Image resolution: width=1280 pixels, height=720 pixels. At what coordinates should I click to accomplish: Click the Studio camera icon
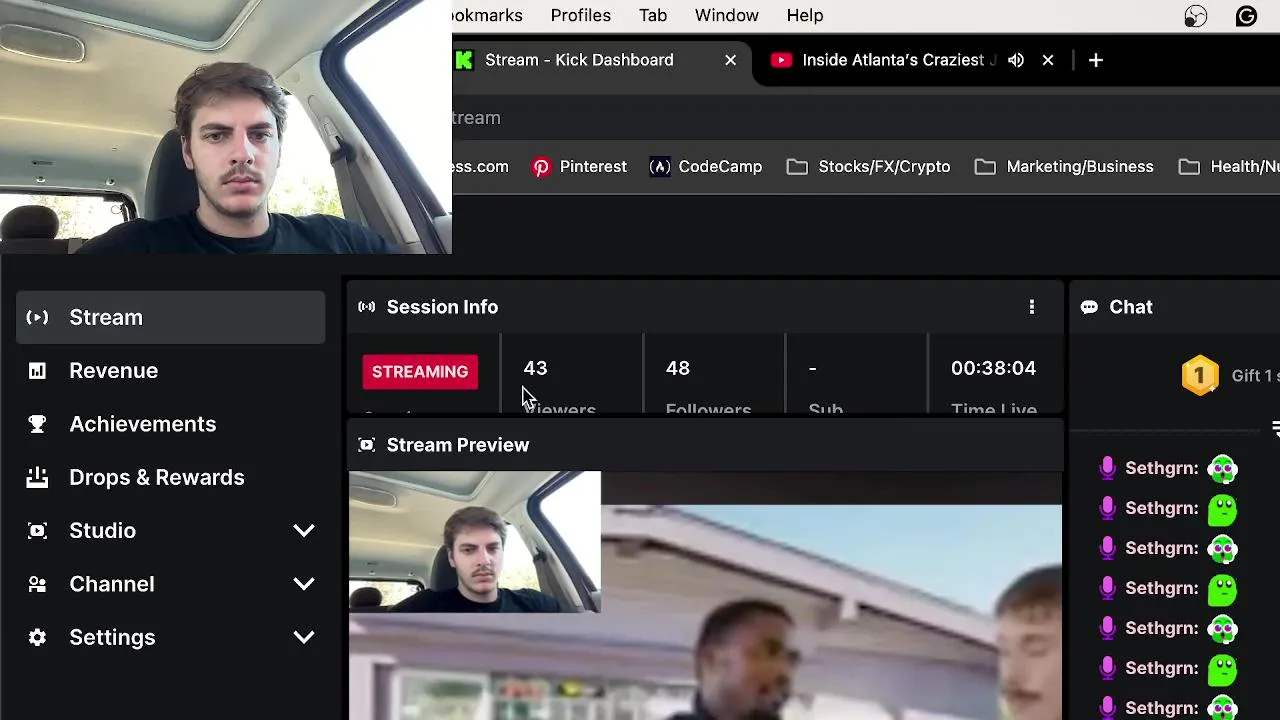(37, 531)
